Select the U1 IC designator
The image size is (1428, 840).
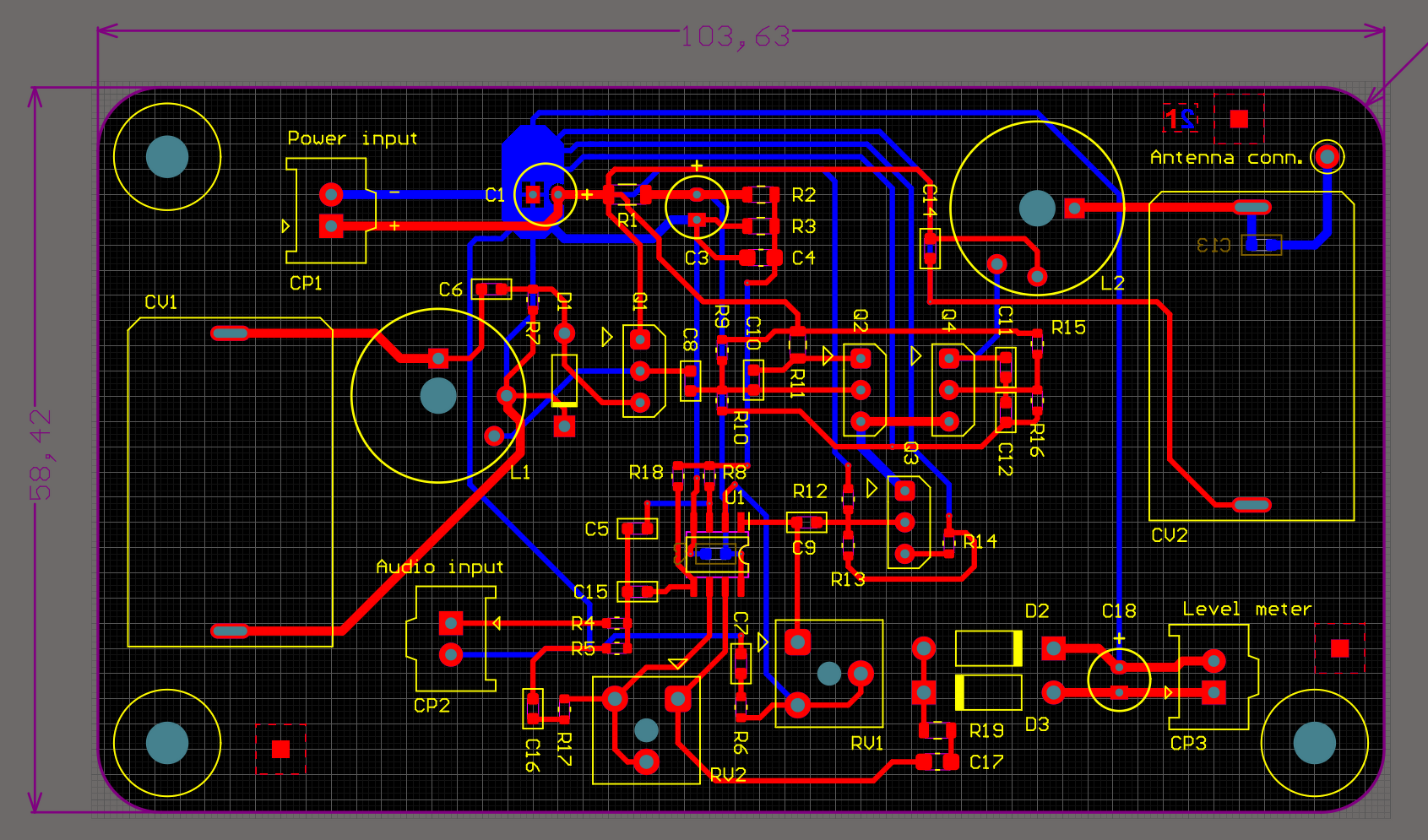point(735,498)
